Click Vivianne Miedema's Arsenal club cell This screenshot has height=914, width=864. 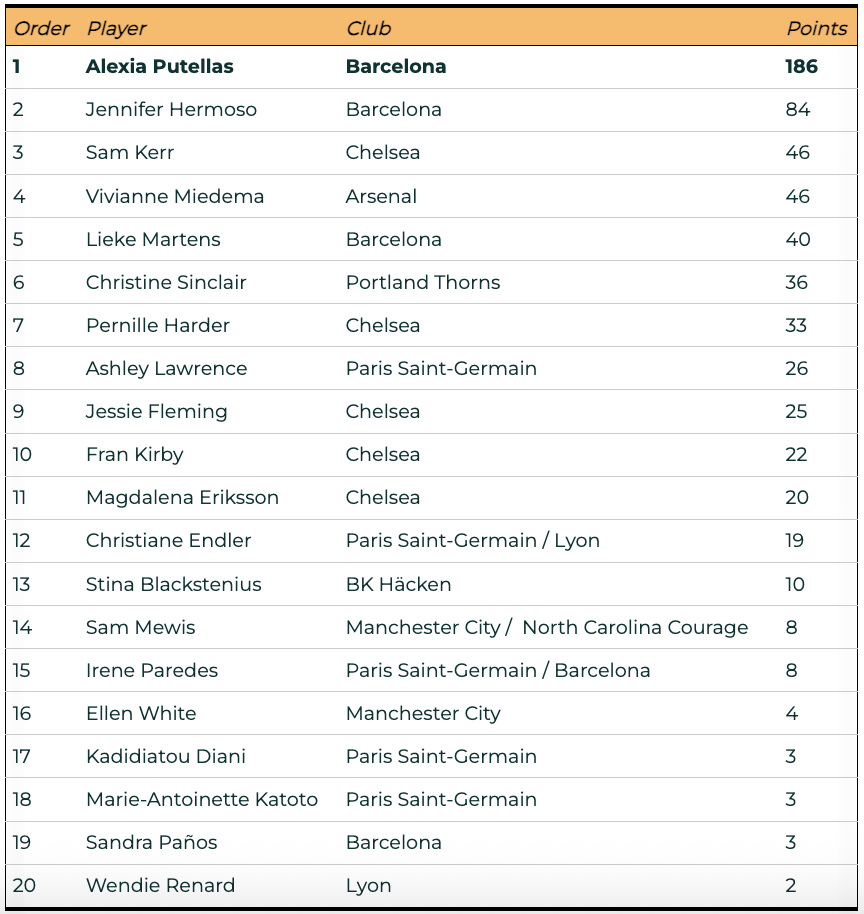click(381, 196)
